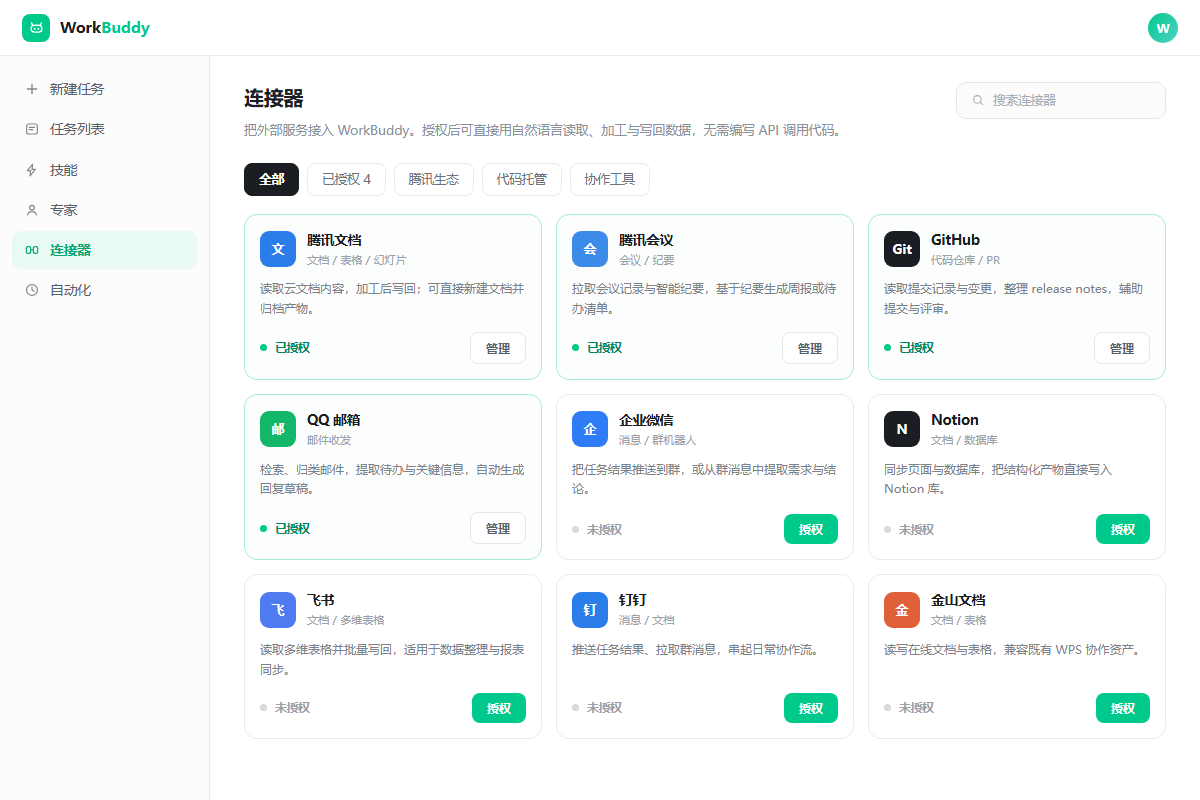The width and height of the screenshot is (1200, 800).
Task: Click the WorkBuddy brand name text
Action: tap(105, 28)
